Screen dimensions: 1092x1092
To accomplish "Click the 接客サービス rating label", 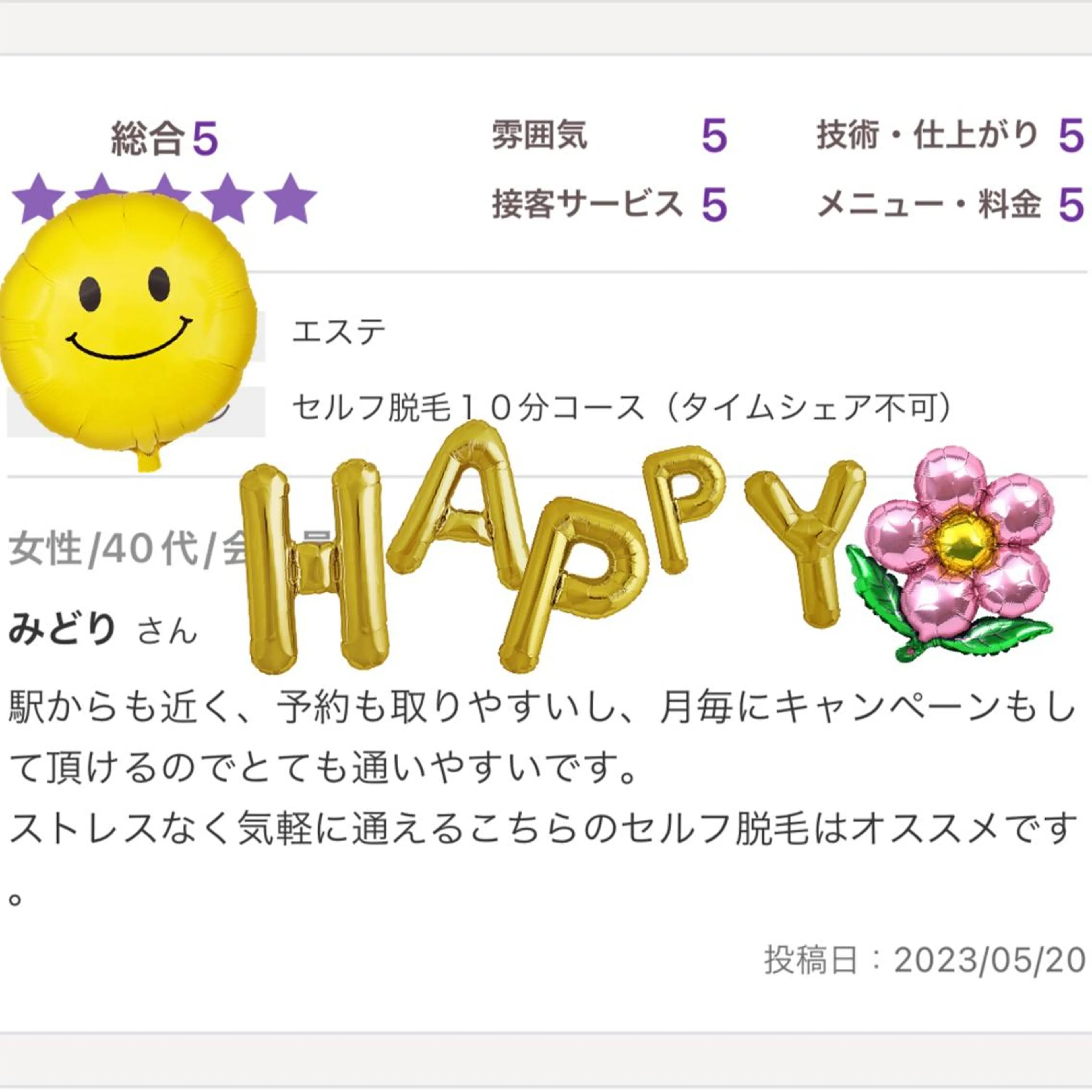I will coord(588,204).
